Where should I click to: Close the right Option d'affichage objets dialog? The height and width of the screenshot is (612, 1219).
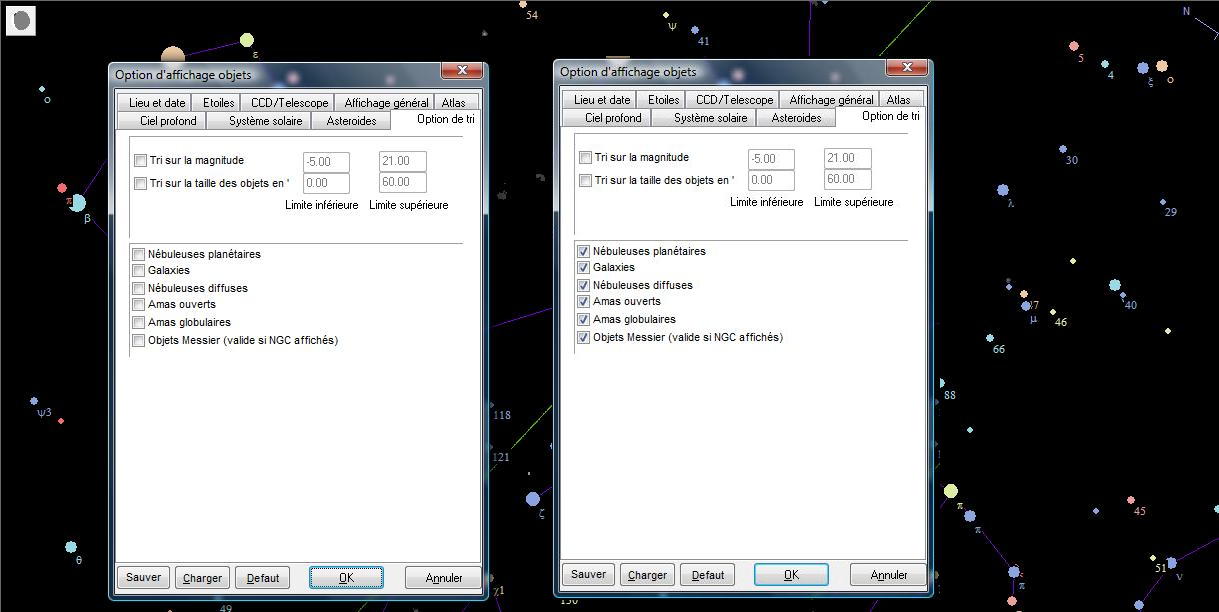907,67
